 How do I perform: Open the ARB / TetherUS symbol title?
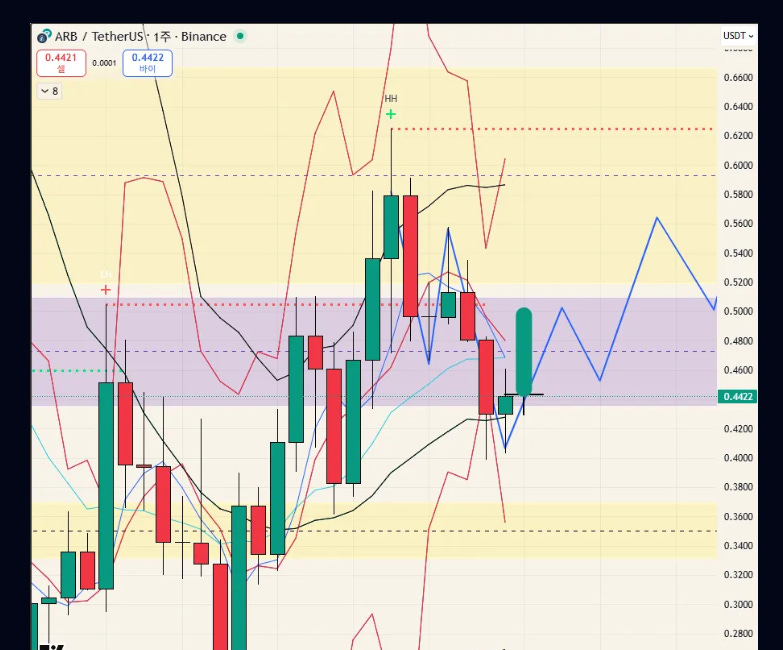tap(99, 36)
